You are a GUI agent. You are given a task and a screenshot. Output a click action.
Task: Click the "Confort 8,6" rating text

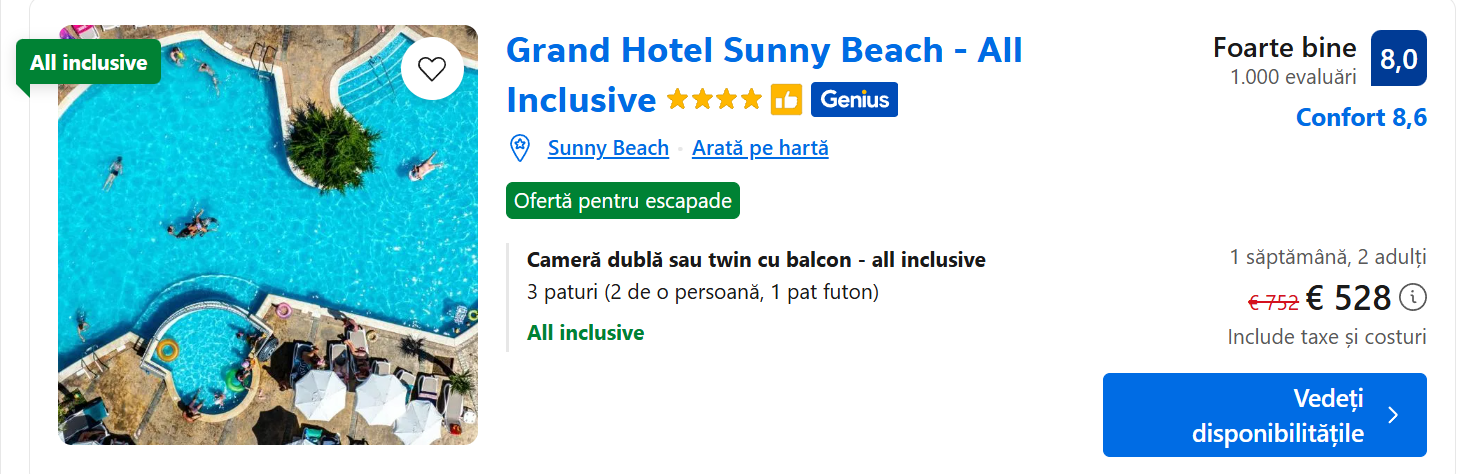click(1361, 118)
